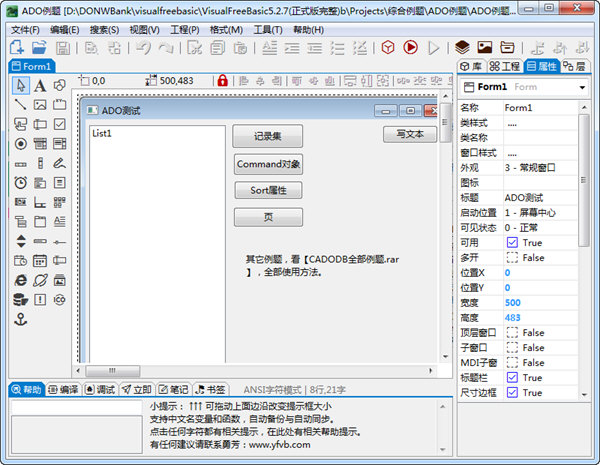Click the new file toolbar icon
600x465 pixels.
click(17, 47)
